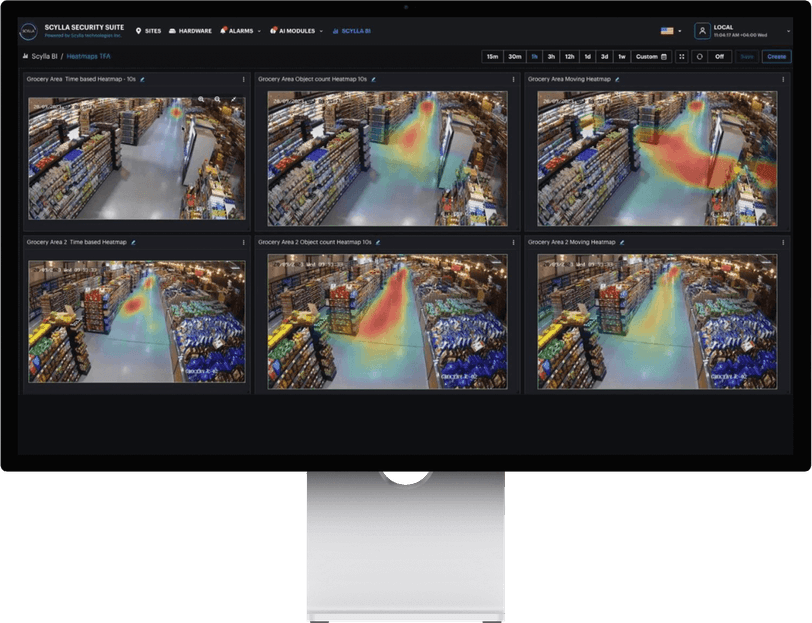The width and height of the screenshot is (812, 623).
Task: Edit Grocery Area Object count Heatmap title
Action: 373,79
